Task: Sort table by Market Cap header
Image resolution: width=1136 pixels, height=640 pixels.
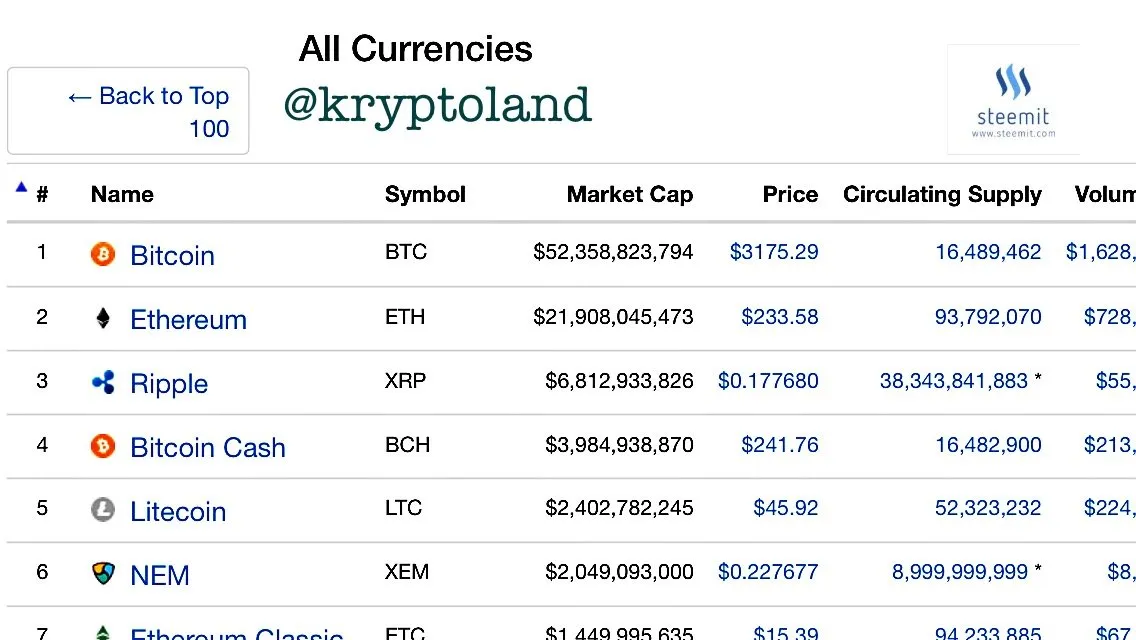Action: coord(630,194)
